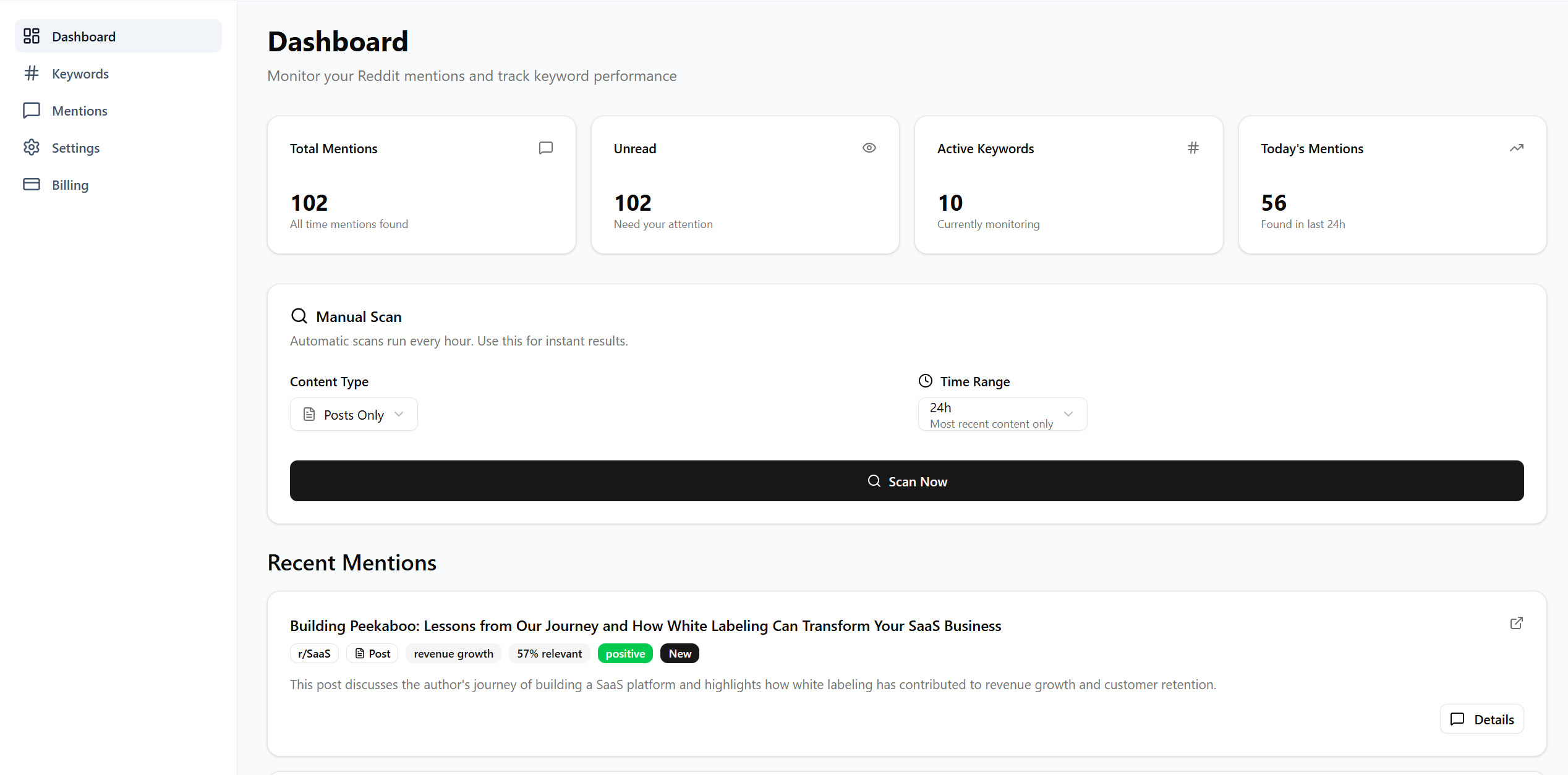Viewport: 1568px width, 775px height.
Task: Click the Dashboard grid icon in sidebar
Action: click(x=32, y=36)
